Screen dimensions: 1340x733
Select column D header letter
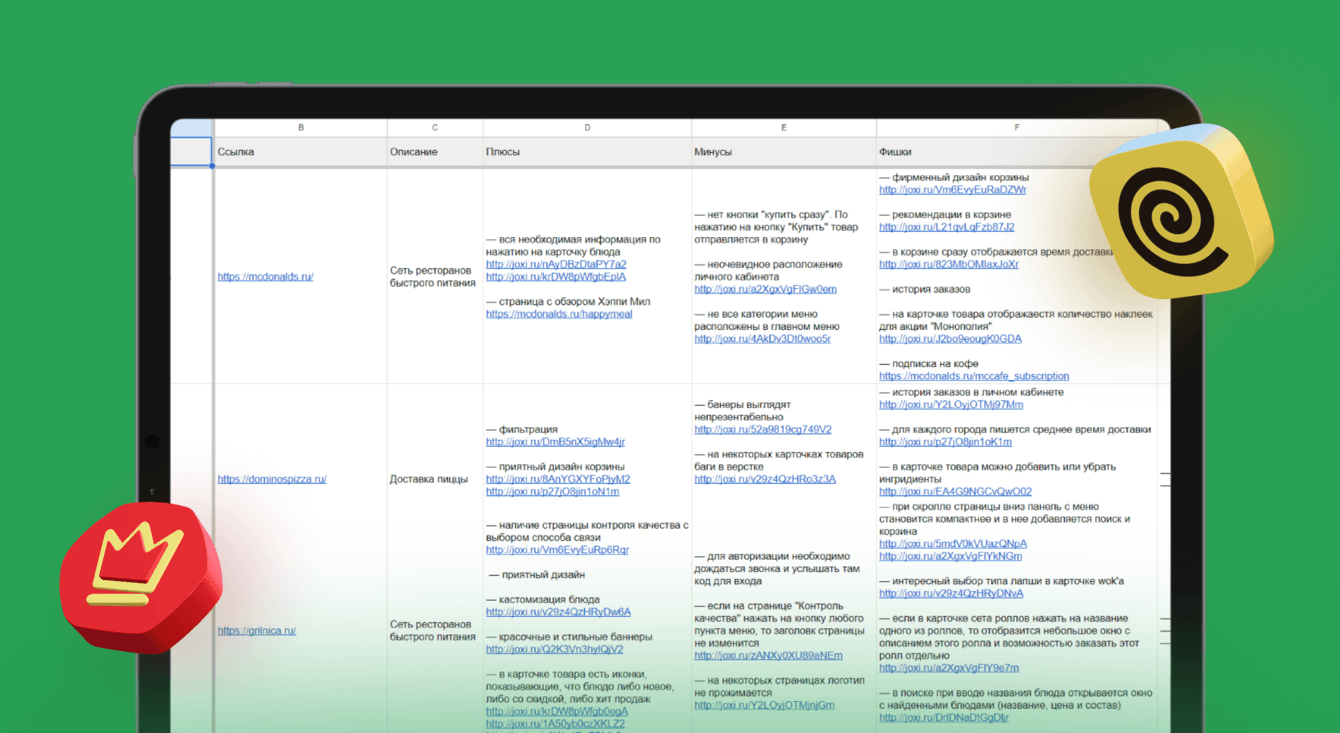587,128
